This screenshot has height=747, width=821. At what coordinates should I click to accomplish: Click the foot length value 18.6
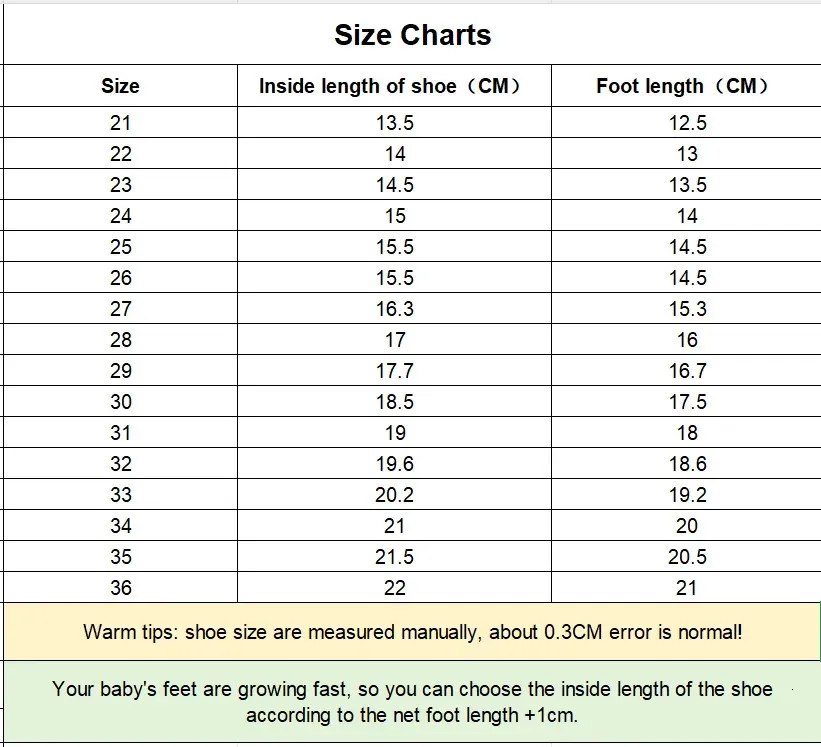point(686,464)
